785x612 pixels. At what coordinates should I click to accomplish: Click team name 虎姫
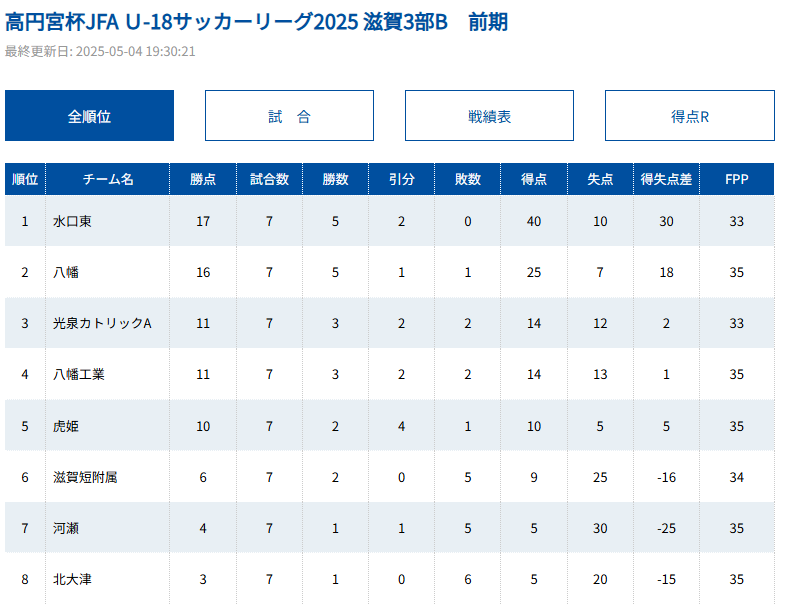[x=66, y=426]
